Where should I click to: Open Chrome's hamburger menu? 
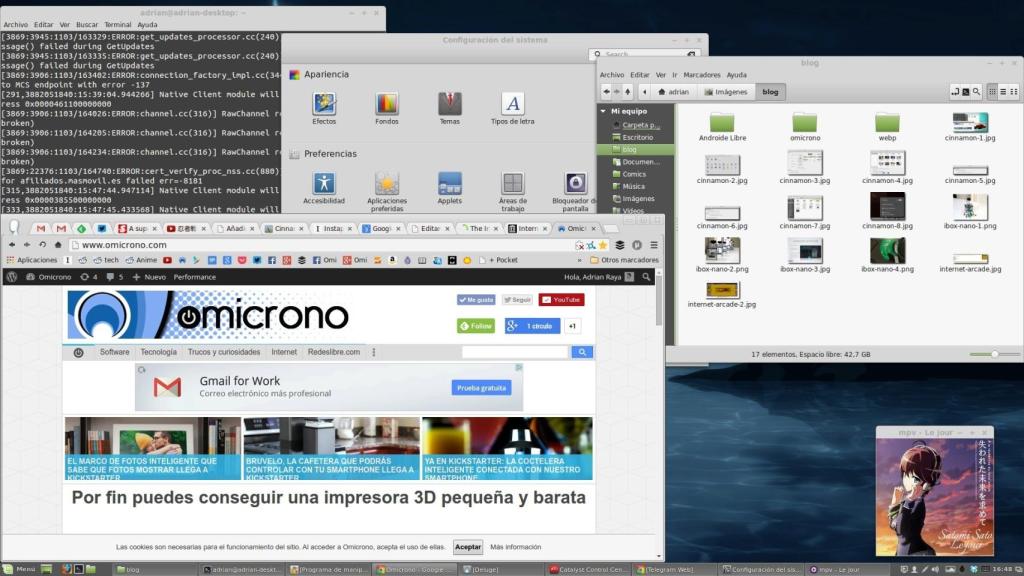point(652,244)
